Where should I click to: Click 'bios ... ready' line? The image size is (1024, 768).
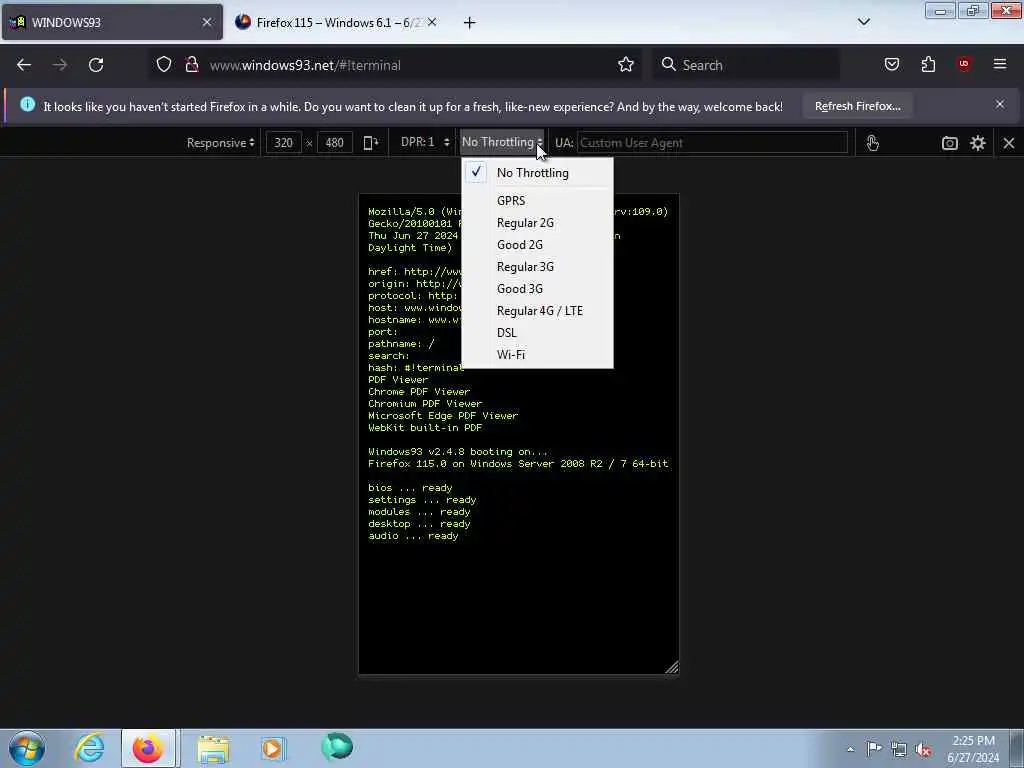click(x=410, y=487)
